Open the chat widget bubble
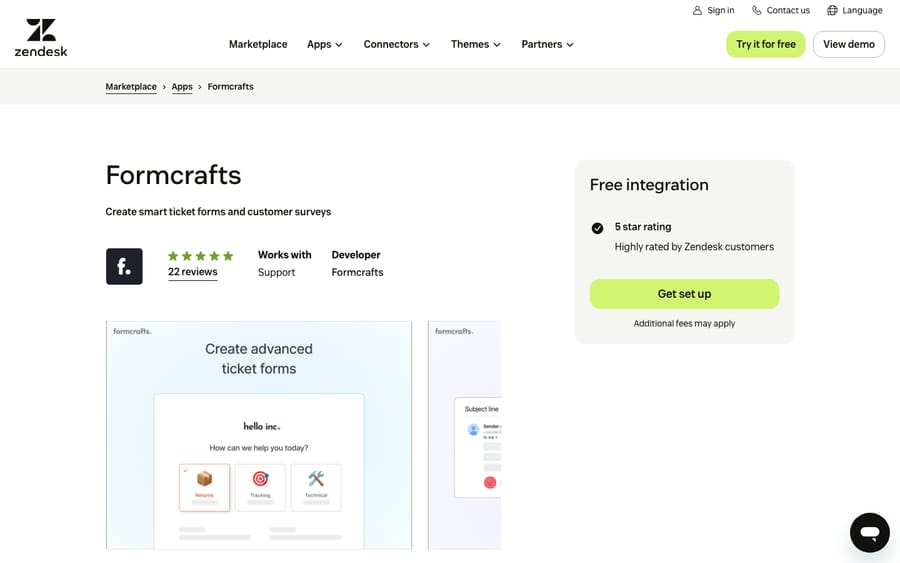 pos(870,533)
